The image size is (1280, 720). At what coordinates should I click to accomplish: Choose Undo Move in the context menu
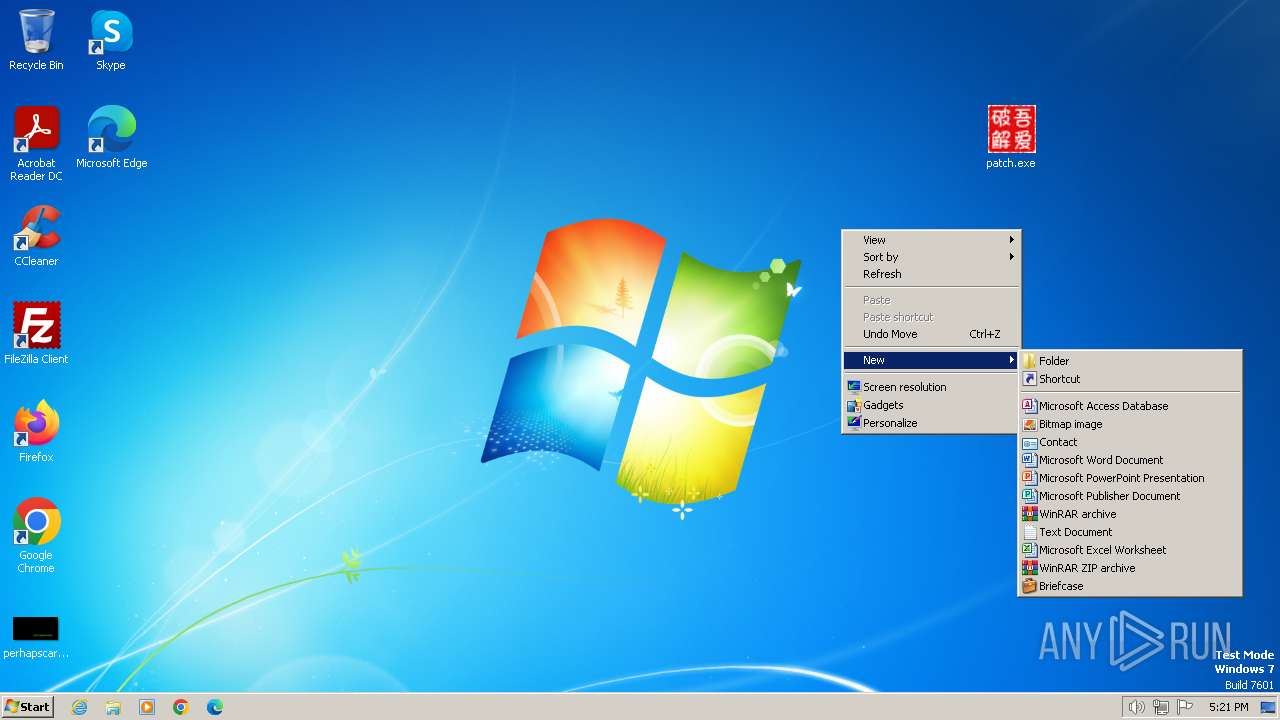point(931,334)
